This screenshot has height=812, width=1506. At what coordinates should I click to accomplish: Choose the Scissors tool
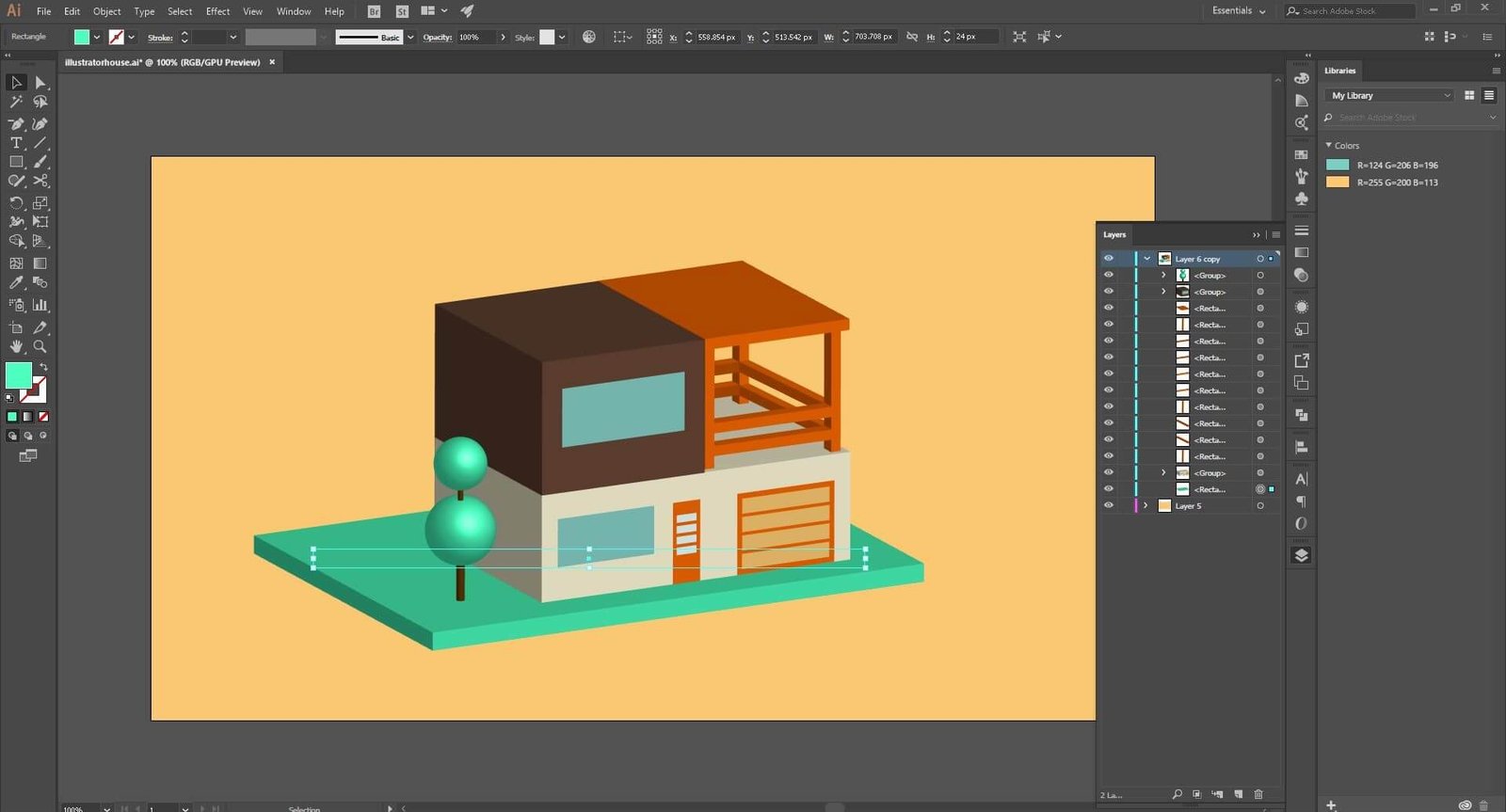pyautogui.click(x=40, y=181)
